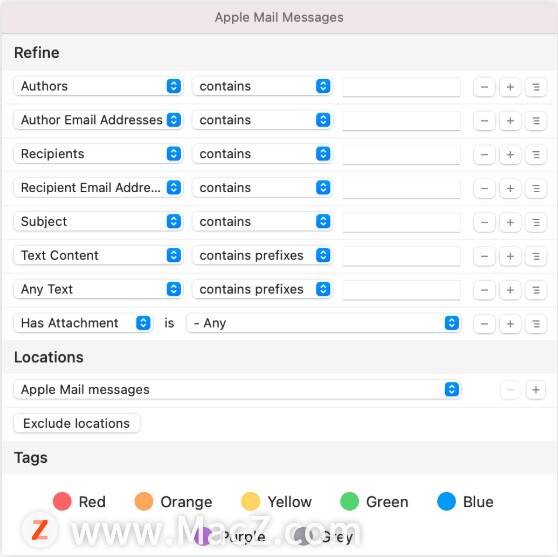Open the Authors field dropdown
The height and width of the screenshot is (557, 558).
click(98, 86)
